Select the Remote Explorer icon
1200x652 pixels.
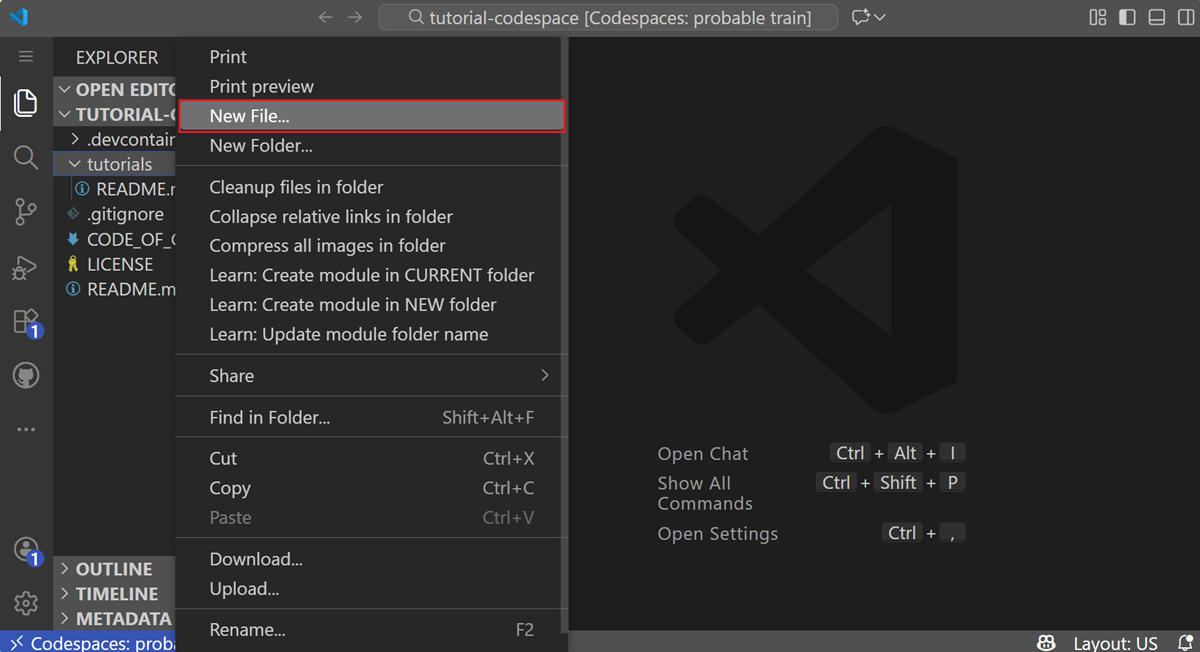26,374
